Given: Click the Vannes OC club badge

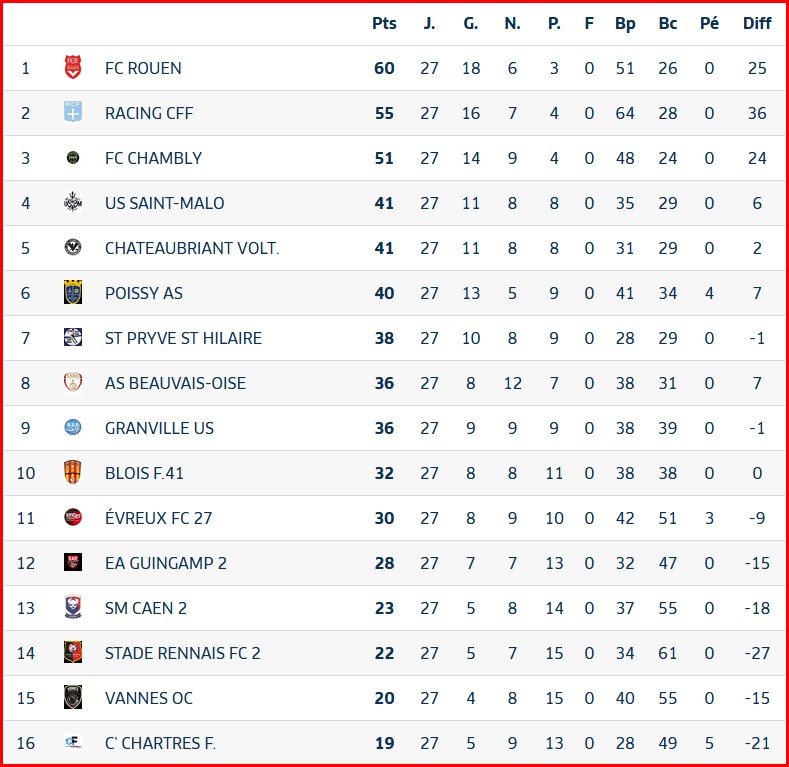Looking at the screenshot, I should click(72, 698).
